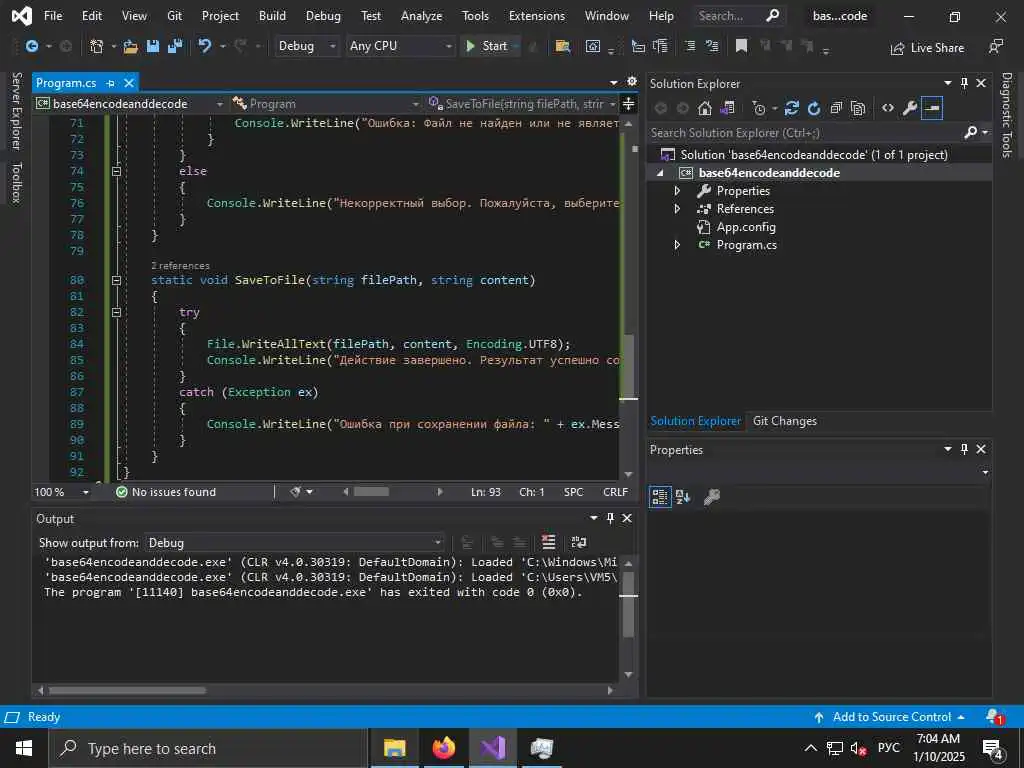Open the Debug menu
The image size is (1024, 768).
(x=323, y=16)
